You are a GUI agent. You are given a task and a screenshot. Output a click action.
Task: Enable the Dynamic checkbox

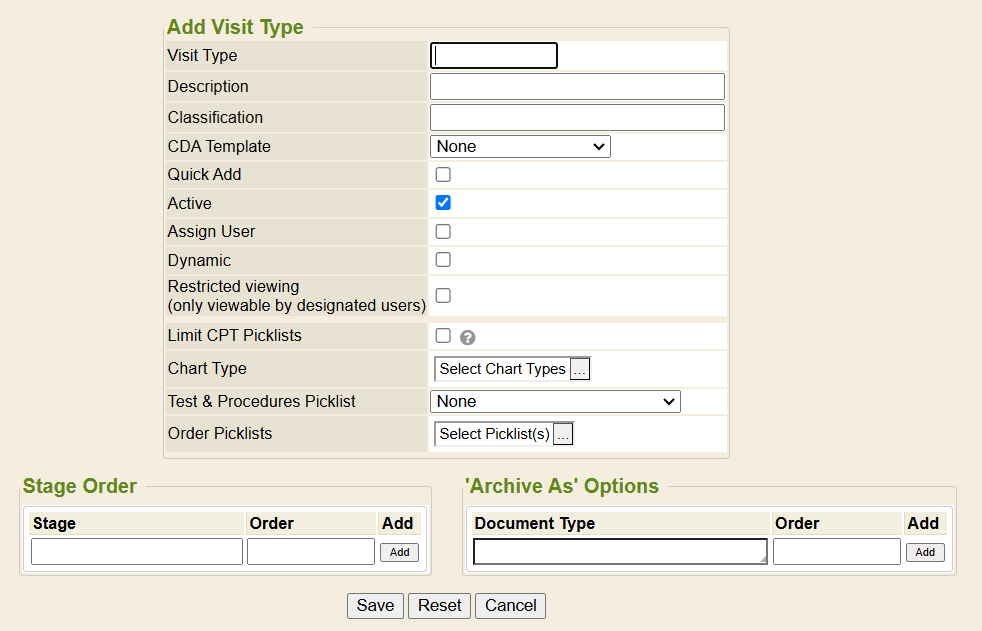click(x=443, y=260)
